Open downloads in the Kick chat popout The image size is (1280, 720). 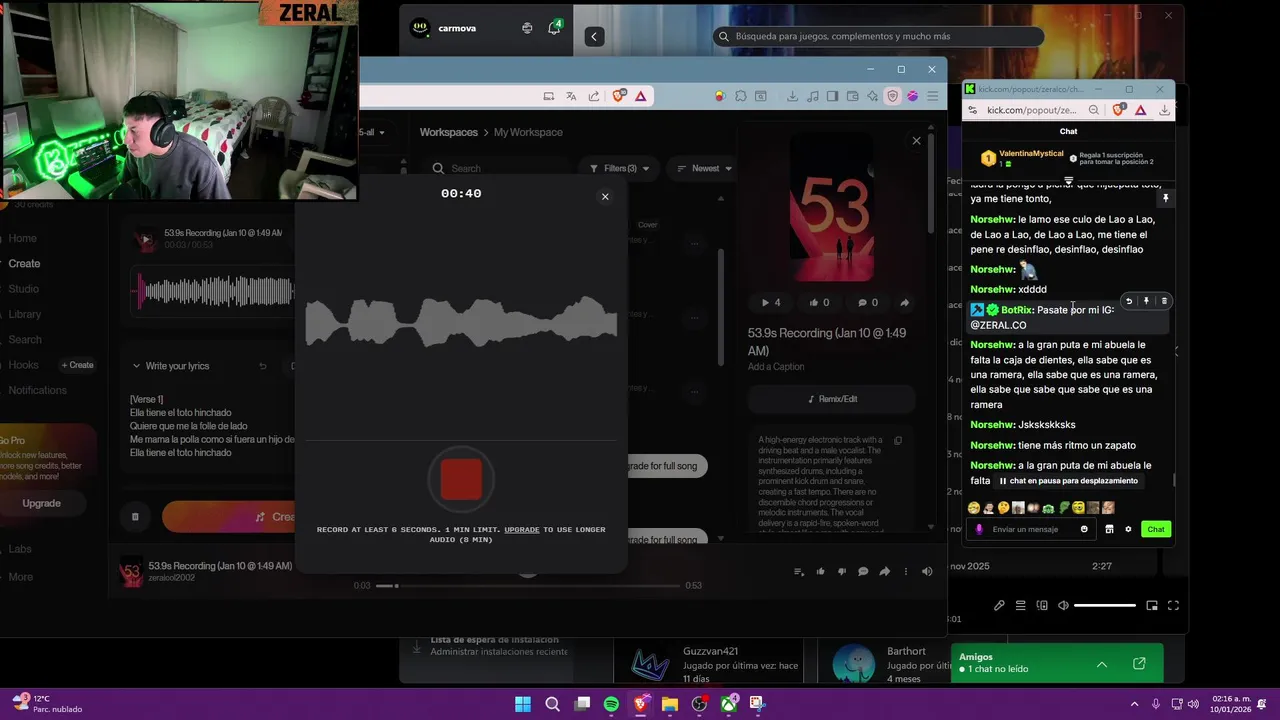pyautogui.click(x=1165, y=110)
